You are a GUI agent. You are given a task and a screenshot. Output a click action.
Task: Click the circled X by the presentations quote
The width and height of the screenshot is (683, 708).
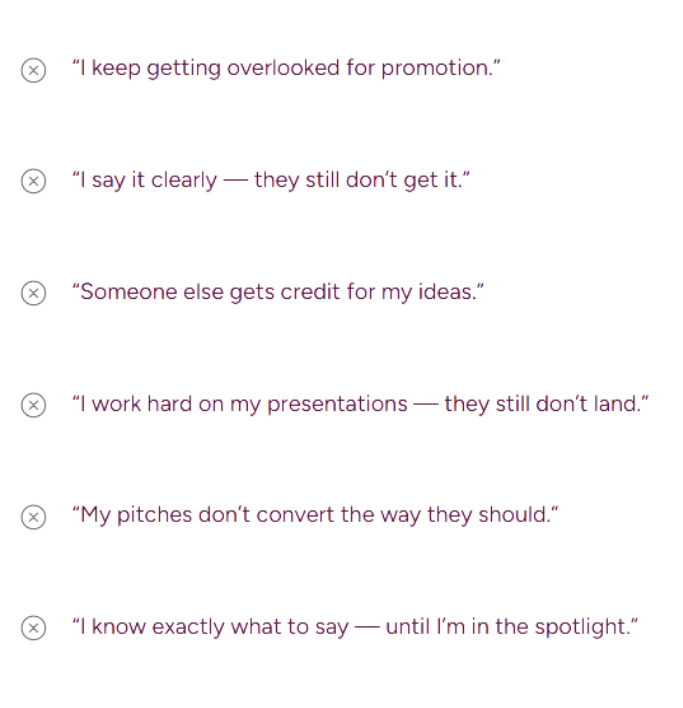[33, 405]
